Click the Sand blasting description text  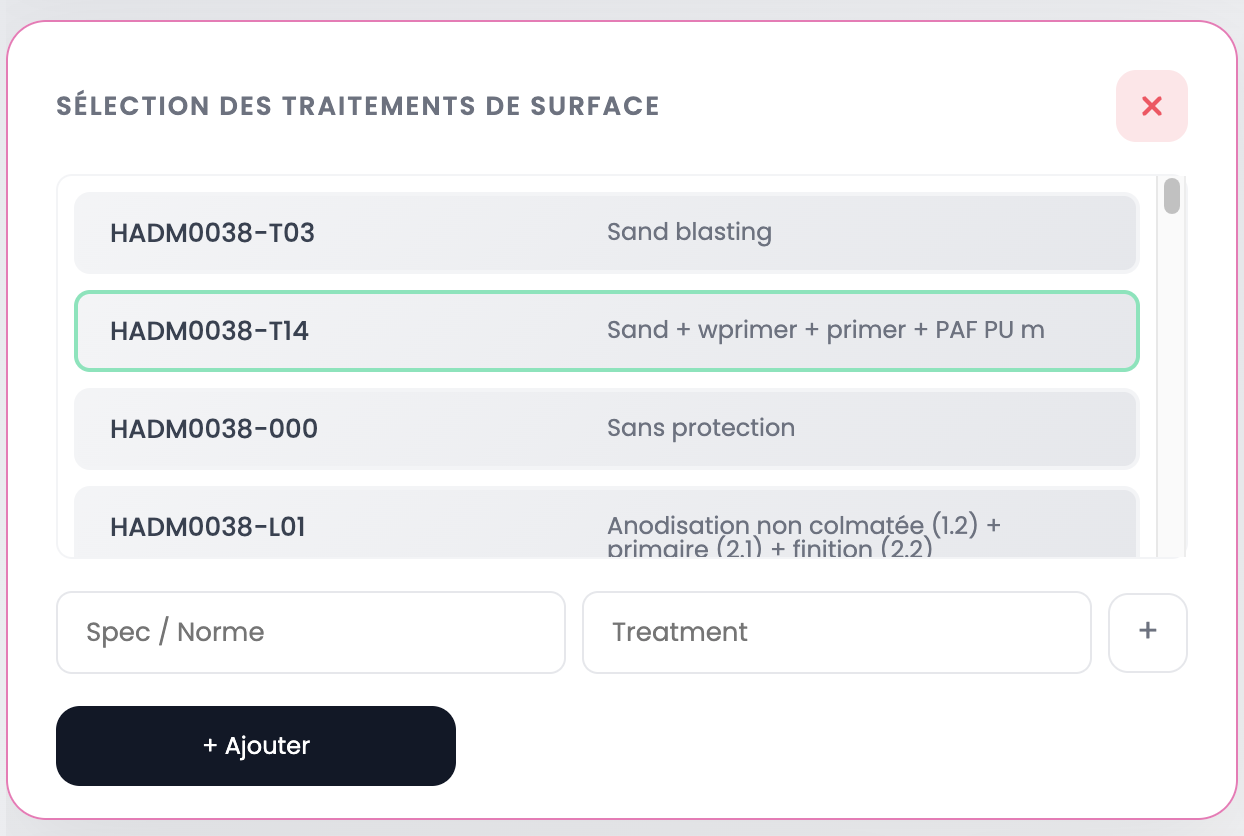click(689, 232)
